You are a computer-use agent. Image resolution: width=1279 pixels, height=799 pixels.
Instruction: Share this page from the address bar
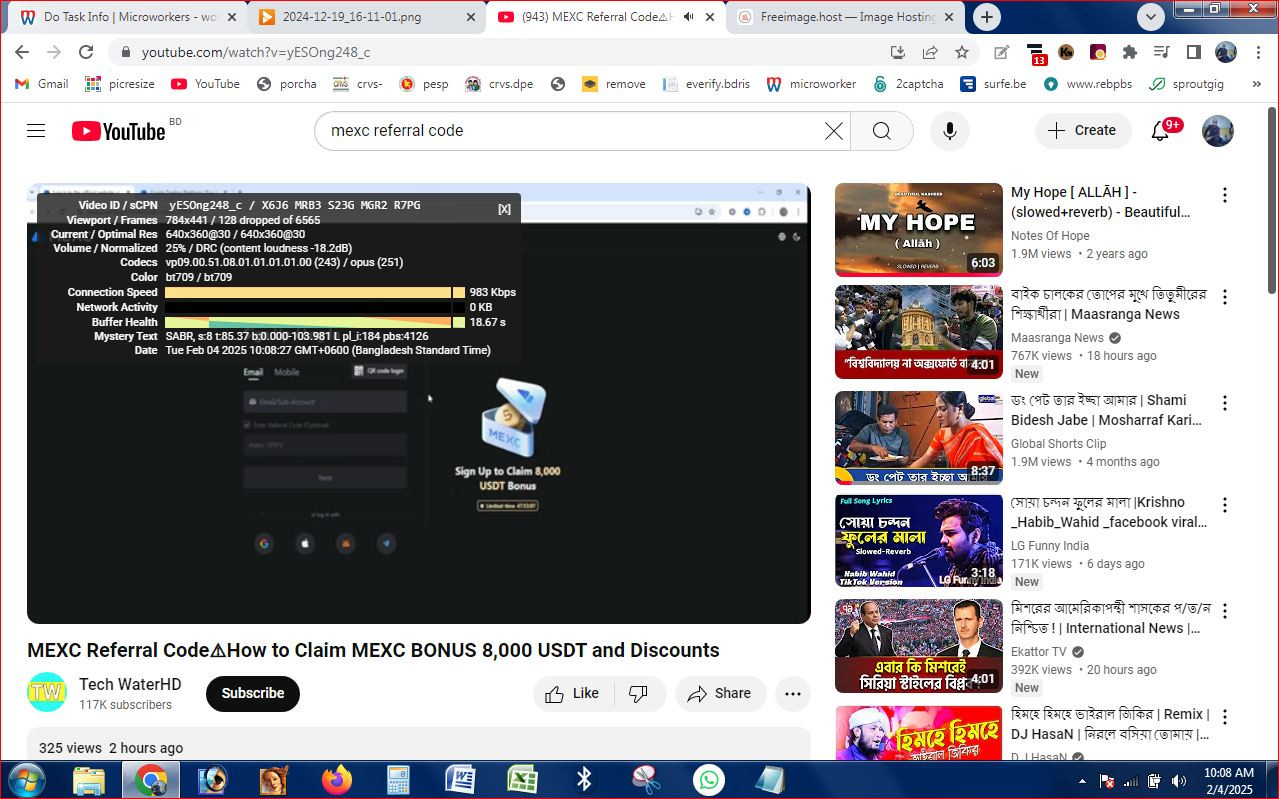930,52
